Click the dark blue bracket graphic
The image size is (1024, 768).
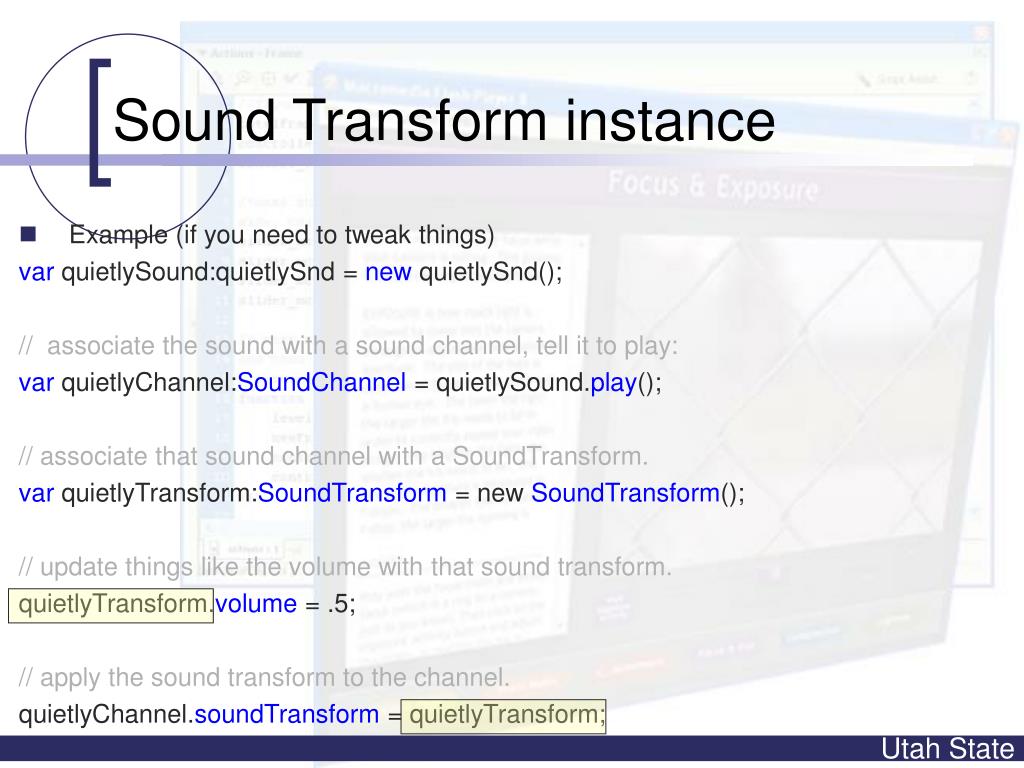[100, 123]
